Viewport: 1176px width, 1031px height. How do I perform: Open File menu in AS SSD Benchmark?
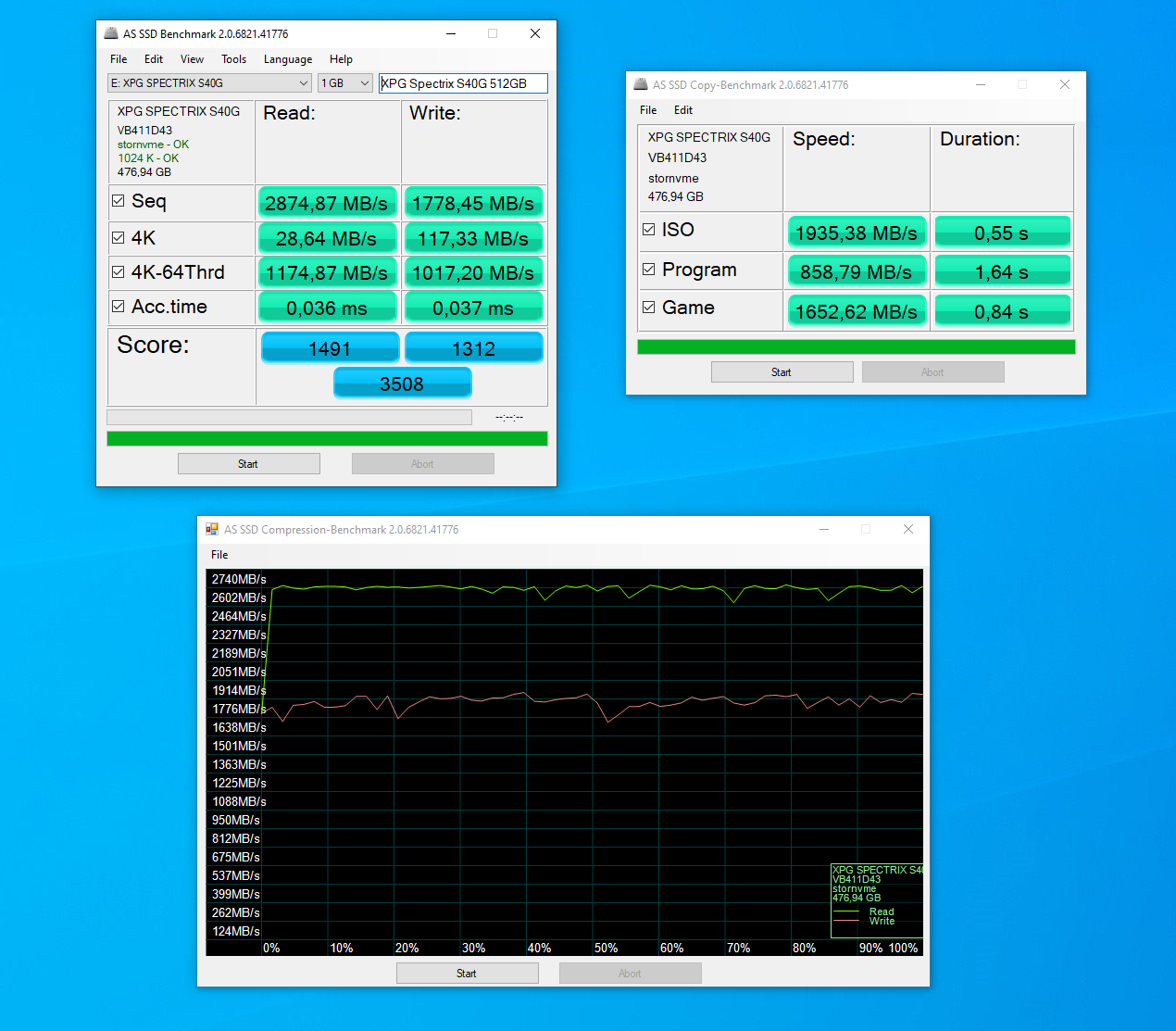click(119, 59)
